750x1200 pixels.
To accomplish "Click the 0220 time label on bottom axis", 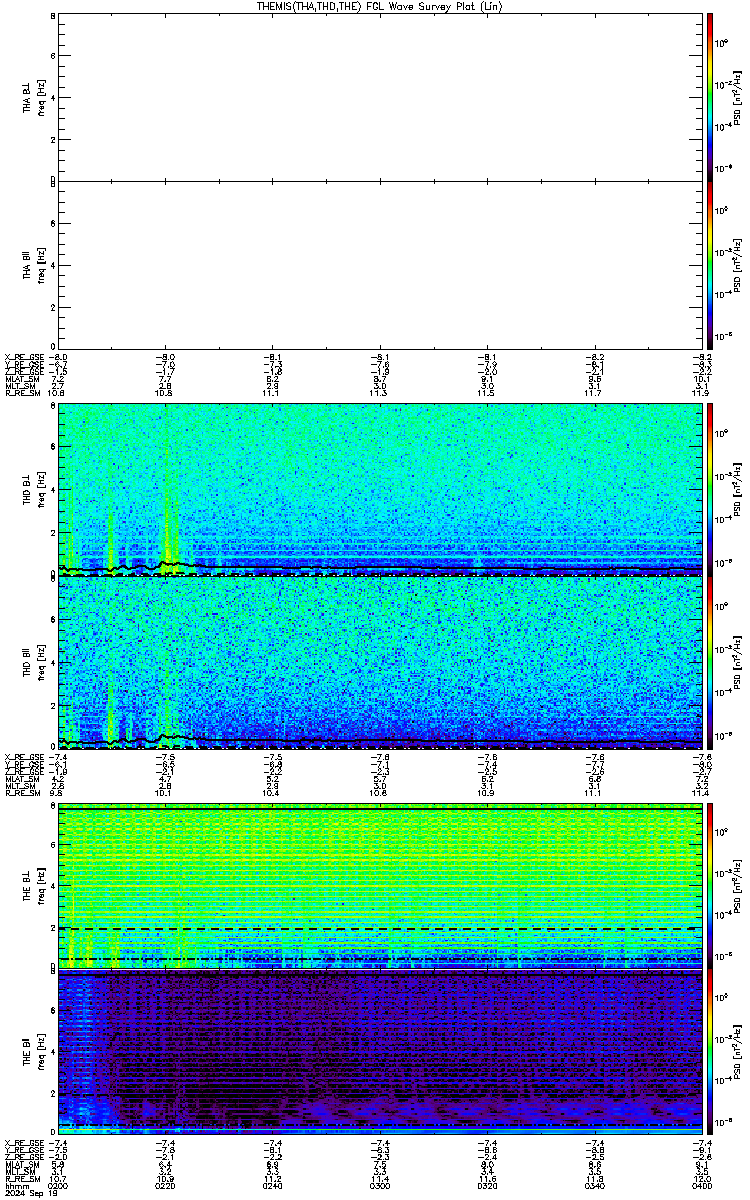I will tap(166, 1185).
